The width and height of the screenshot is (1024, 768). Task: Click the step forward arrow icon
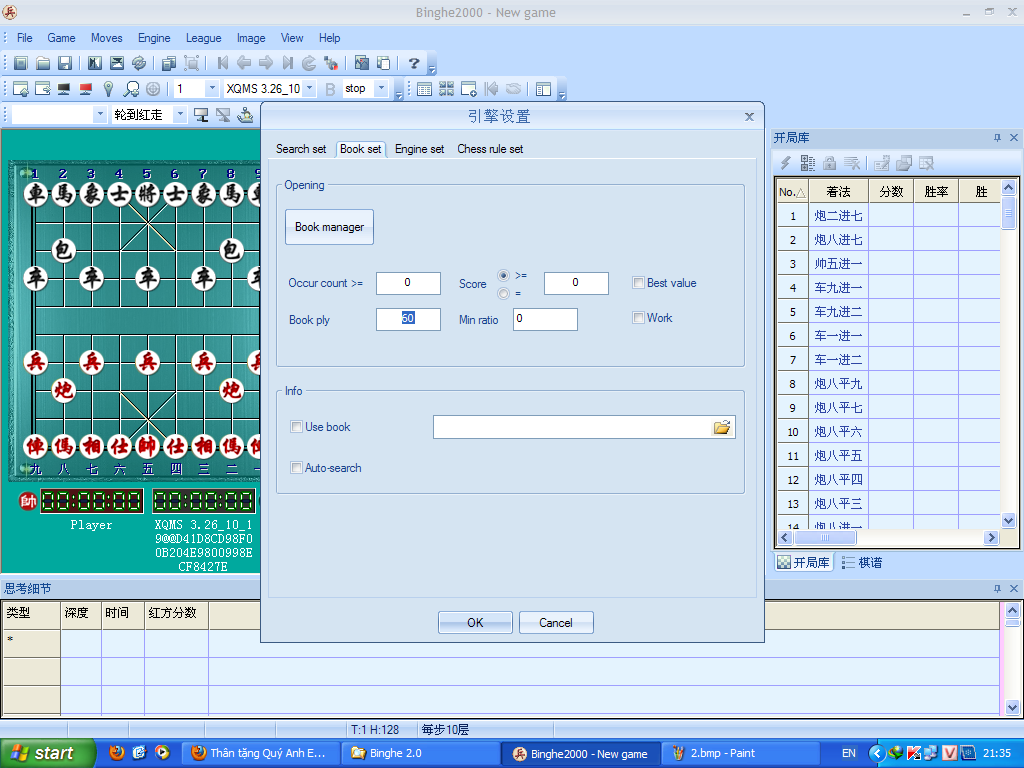coord(266,63)
